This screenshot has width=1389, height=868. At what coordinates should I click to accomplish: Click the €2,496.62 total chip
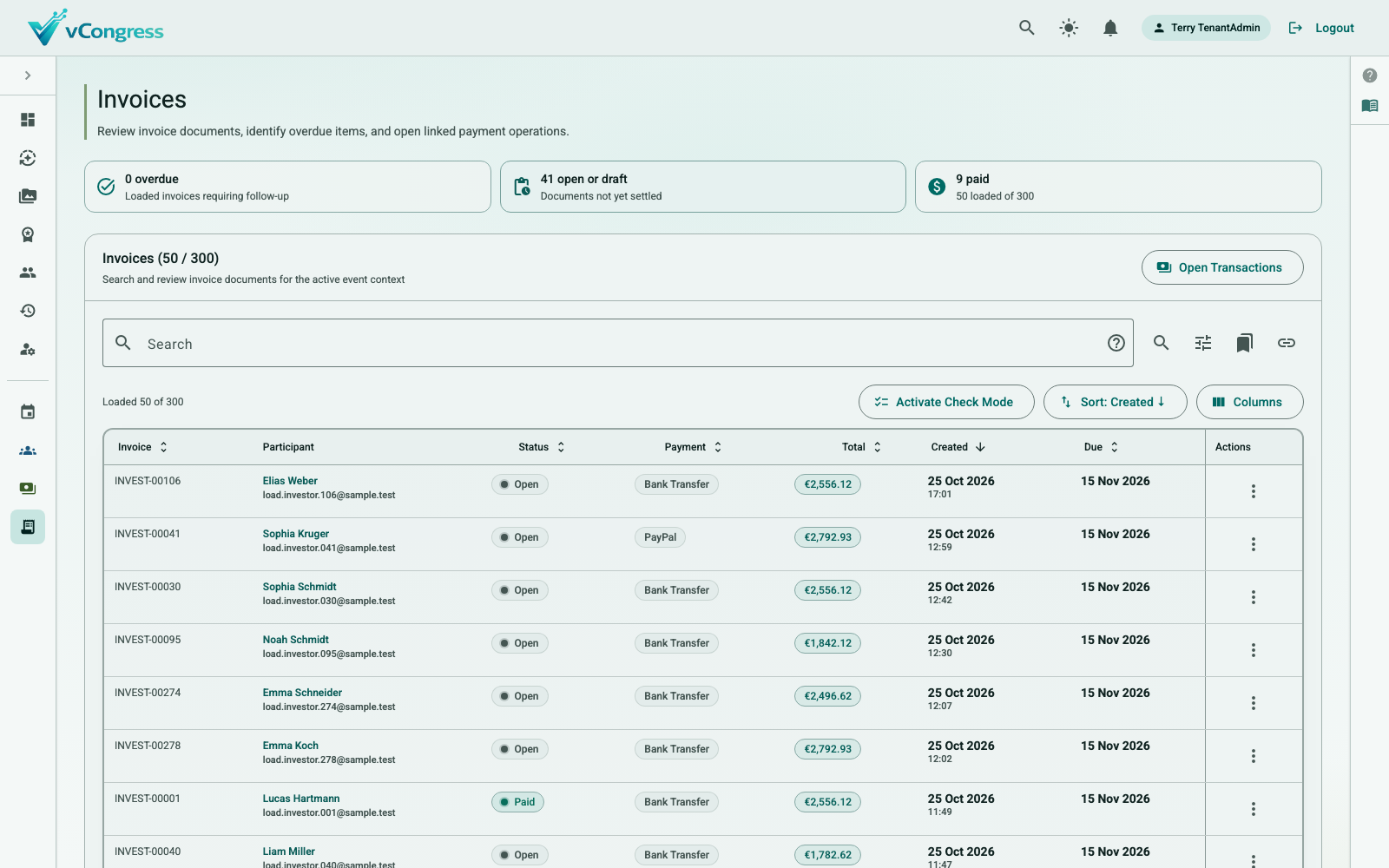[x=827, y=696]
